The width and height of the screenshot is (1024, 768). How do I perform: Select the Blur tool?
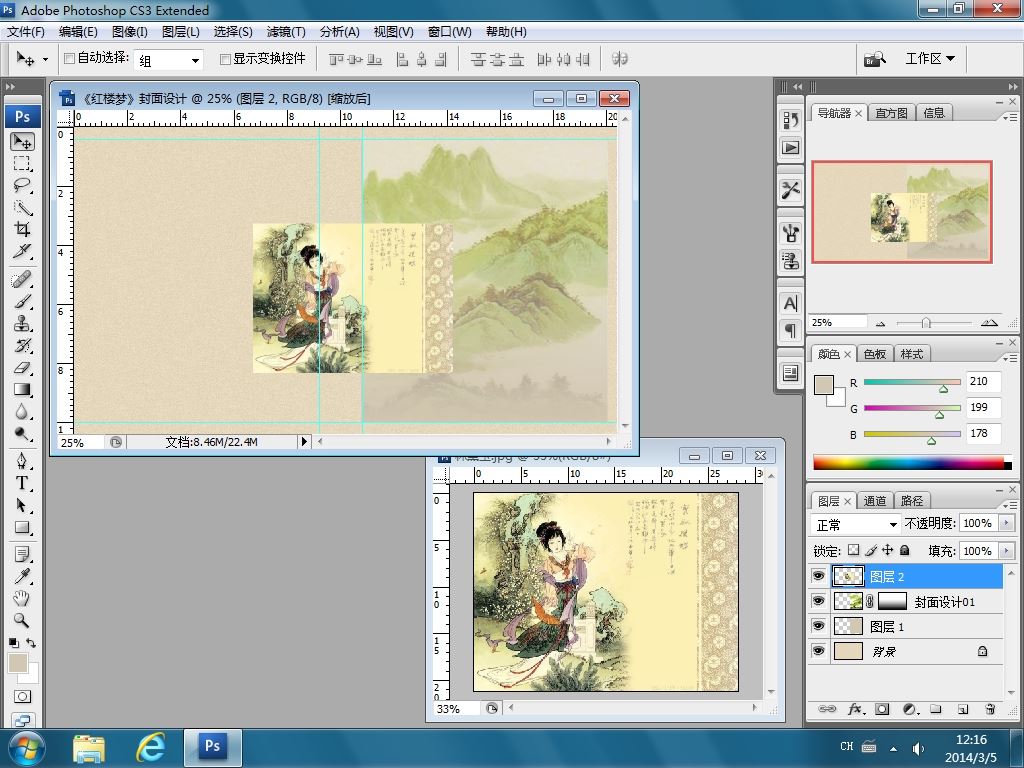(22, 411)
